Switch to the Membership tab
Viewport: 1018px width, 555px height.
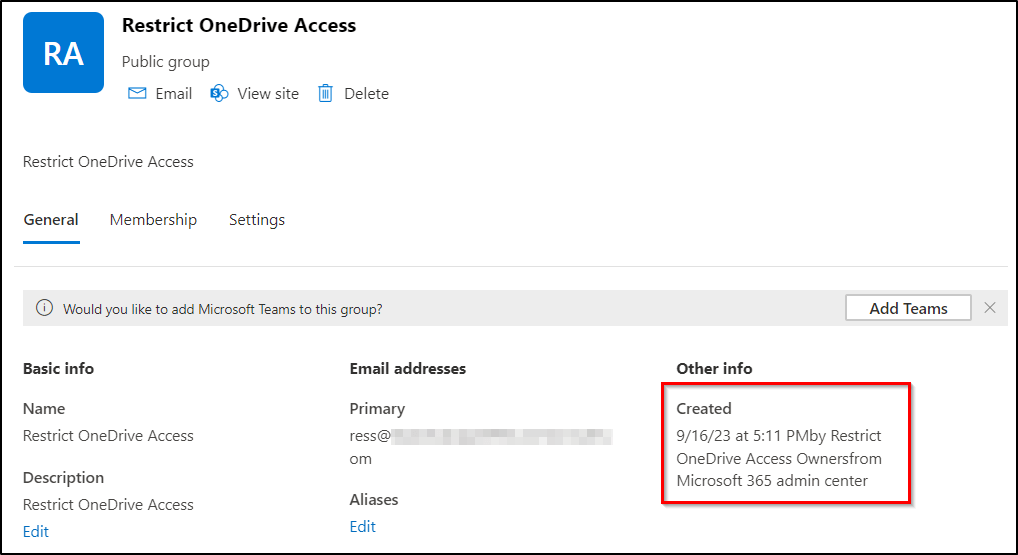pos(153,220)
